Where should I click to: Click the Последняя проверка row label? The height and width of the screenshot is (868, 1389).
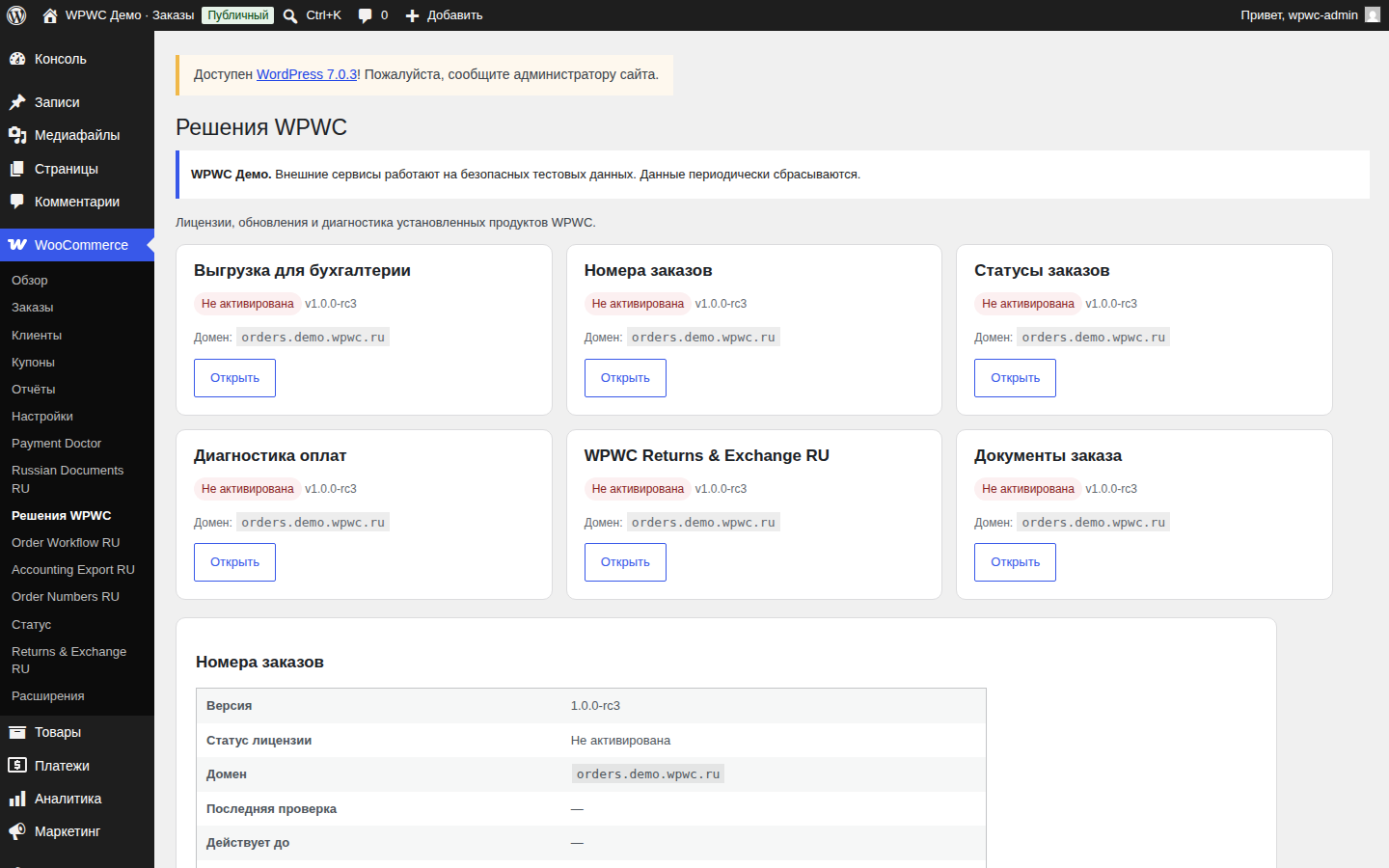(271, 809)
